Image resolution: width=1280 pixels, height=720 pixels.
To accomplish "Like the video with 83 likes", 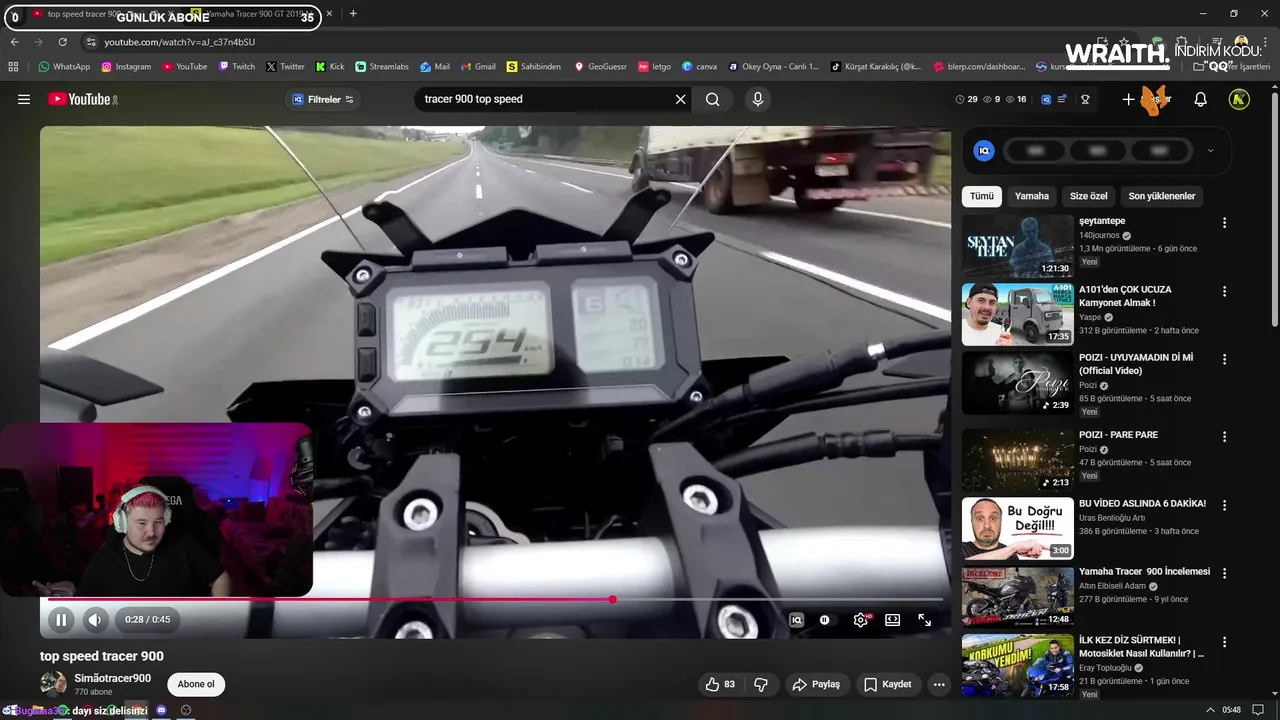I will (x=720, y=684).
